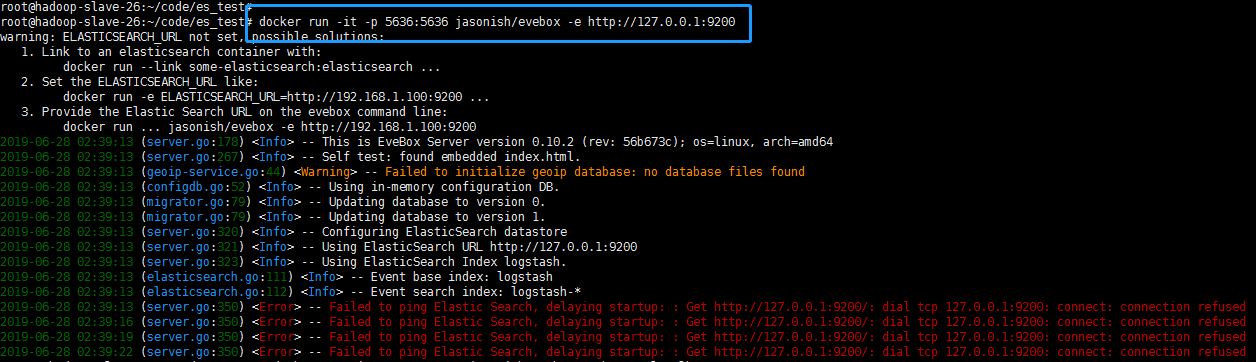The height and width of the screenshot is (362, 1256).
Task: Select 'docker run ... jasonish/evebox -e' example line
Action: [269, 126]
